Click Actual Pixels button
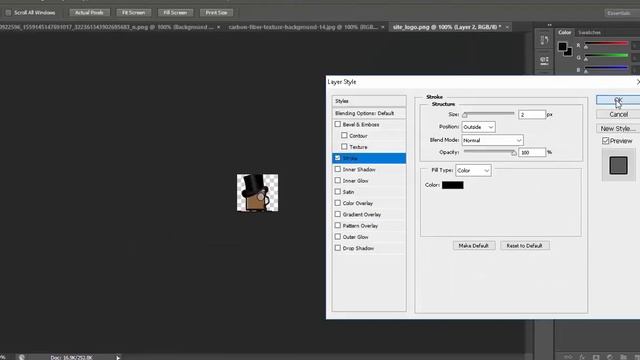Screen dimensions: 640x360 (89, 13)
